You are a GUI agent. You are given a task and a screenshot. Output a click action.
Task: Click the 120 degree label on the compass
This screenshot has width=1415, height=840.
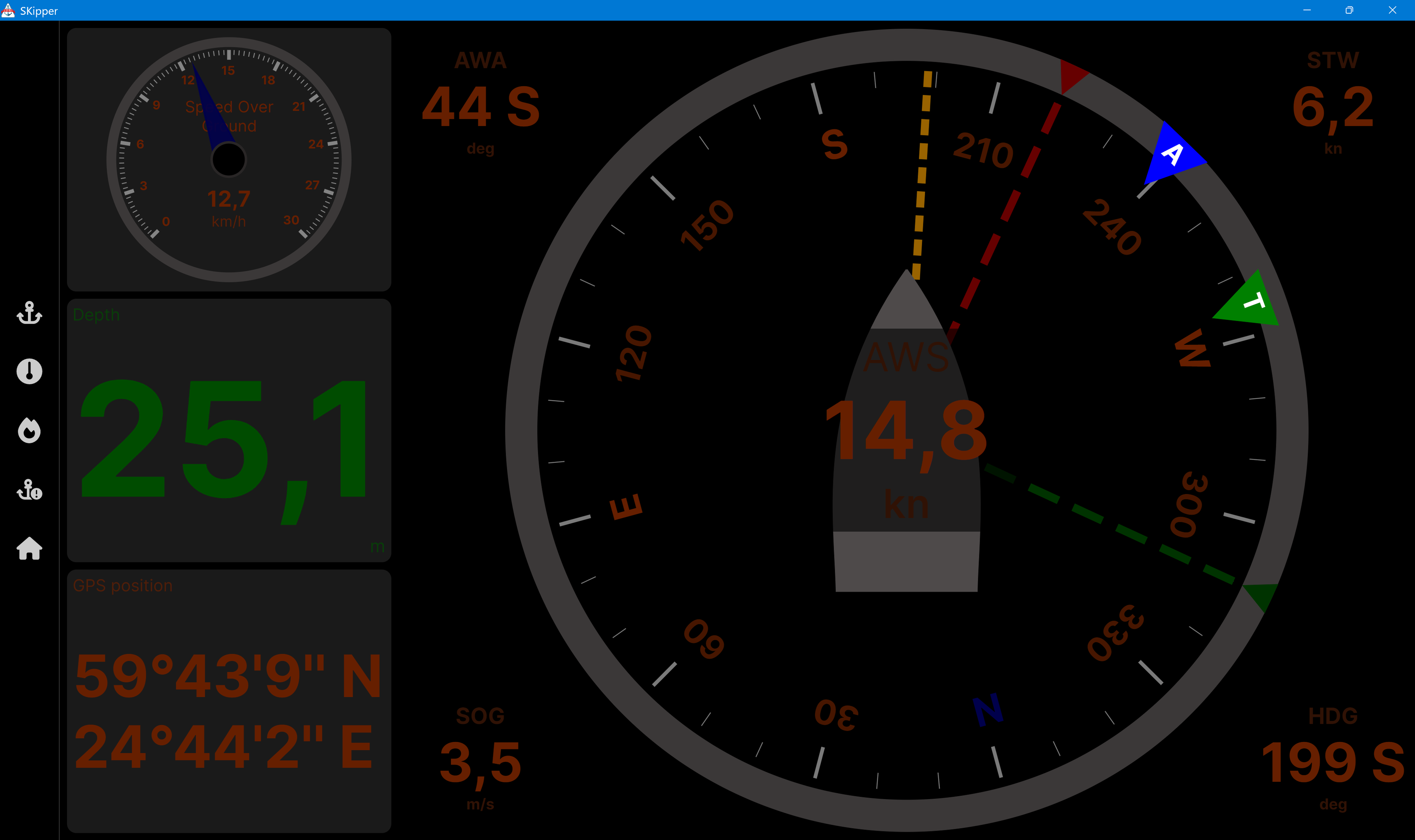pyautogui.click(x=633, y=353)
